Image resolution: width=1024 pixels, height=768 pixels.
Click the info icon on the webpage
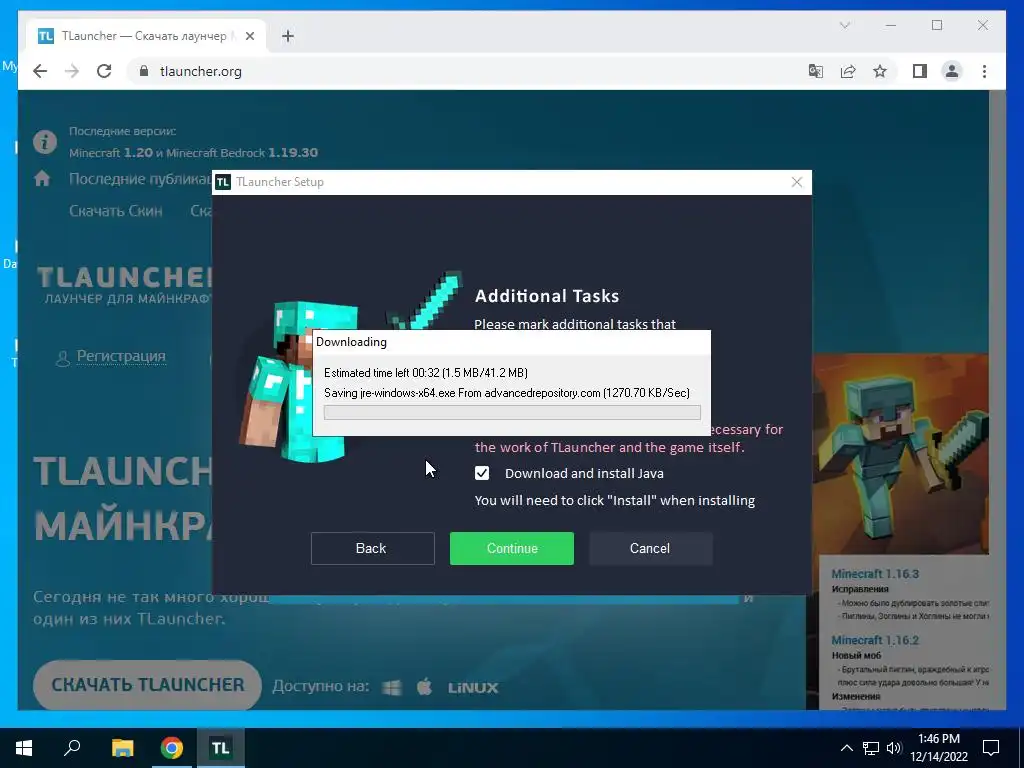pos(45,142)
